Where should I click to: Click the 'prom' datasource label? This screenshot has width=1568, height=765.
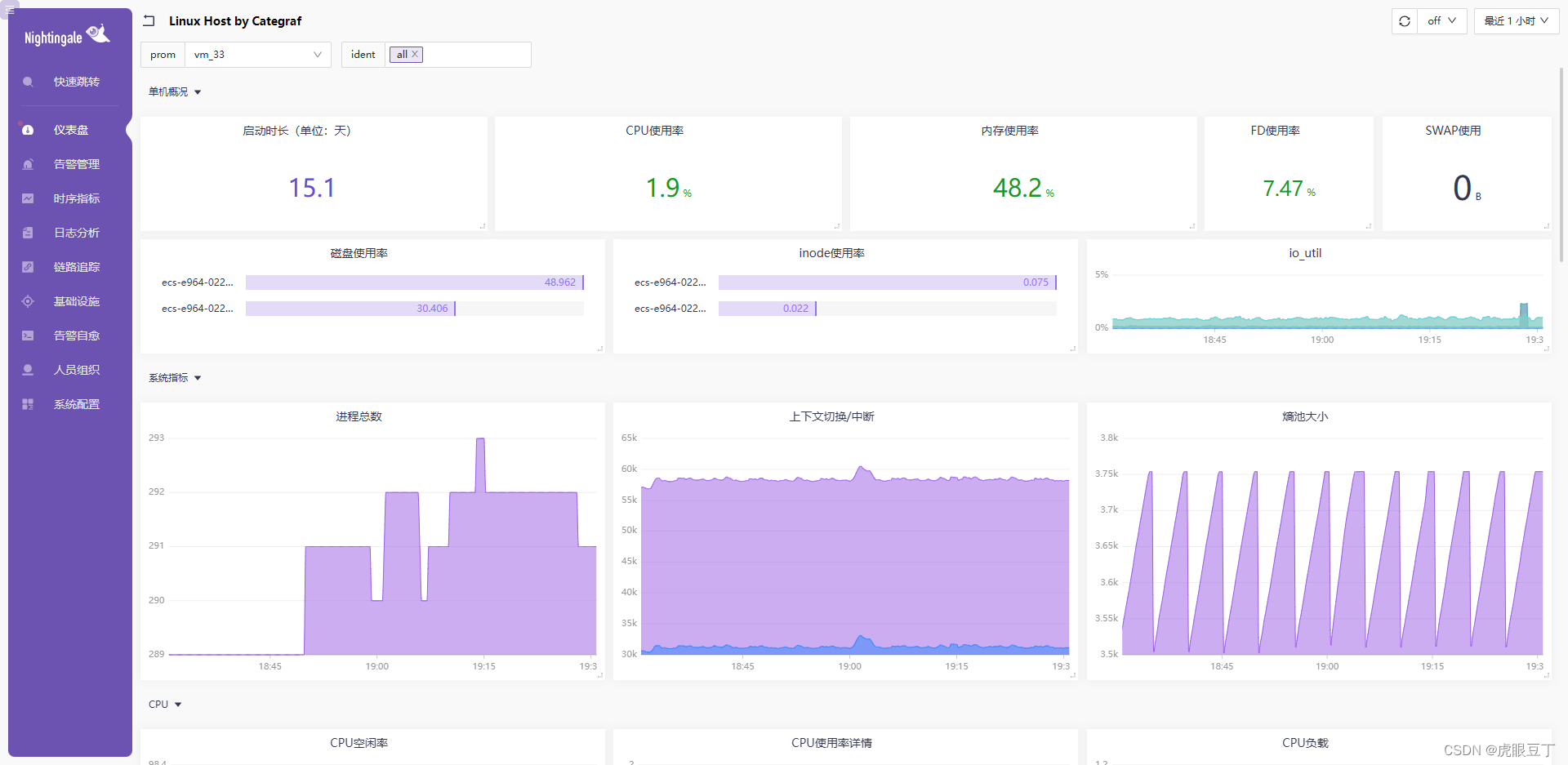tap(163, 55)
